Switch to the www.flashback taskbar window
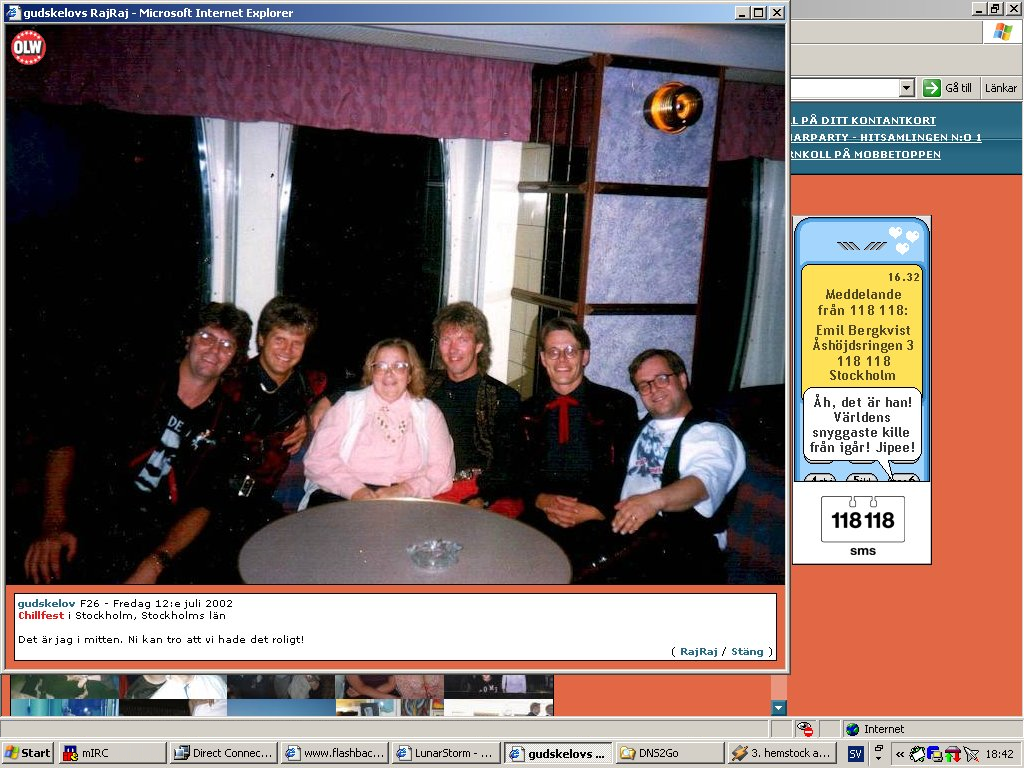This screenshot has height=768, width=1024. 336,753
